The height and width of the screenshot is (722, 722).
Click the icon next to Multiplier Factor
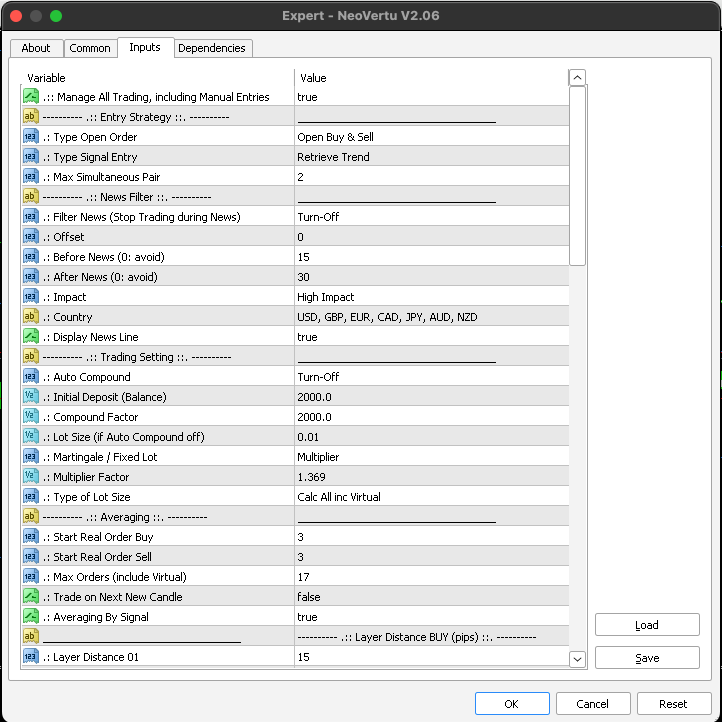pyautogui.click(x=30, y=477)
